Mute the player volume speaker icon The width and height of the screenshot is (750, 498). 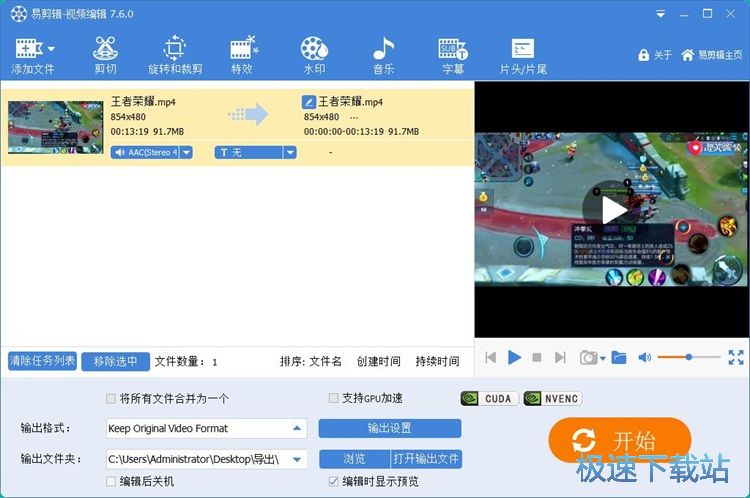[644, 357]
